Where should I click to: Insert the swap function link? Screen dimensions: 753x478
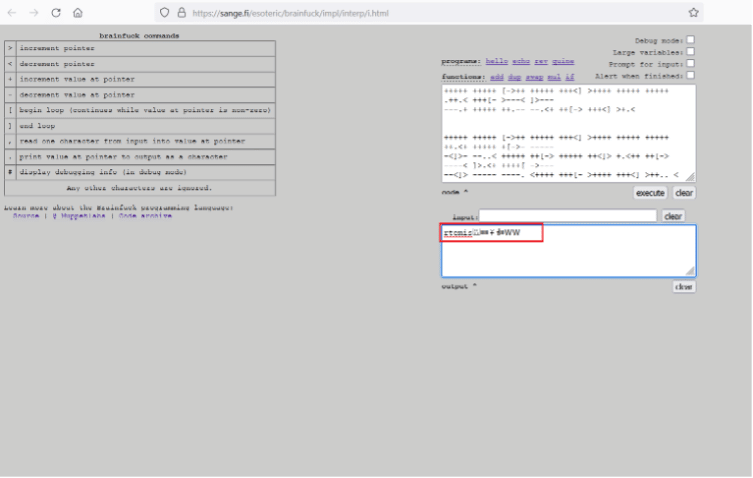click(x=535, y=76)
